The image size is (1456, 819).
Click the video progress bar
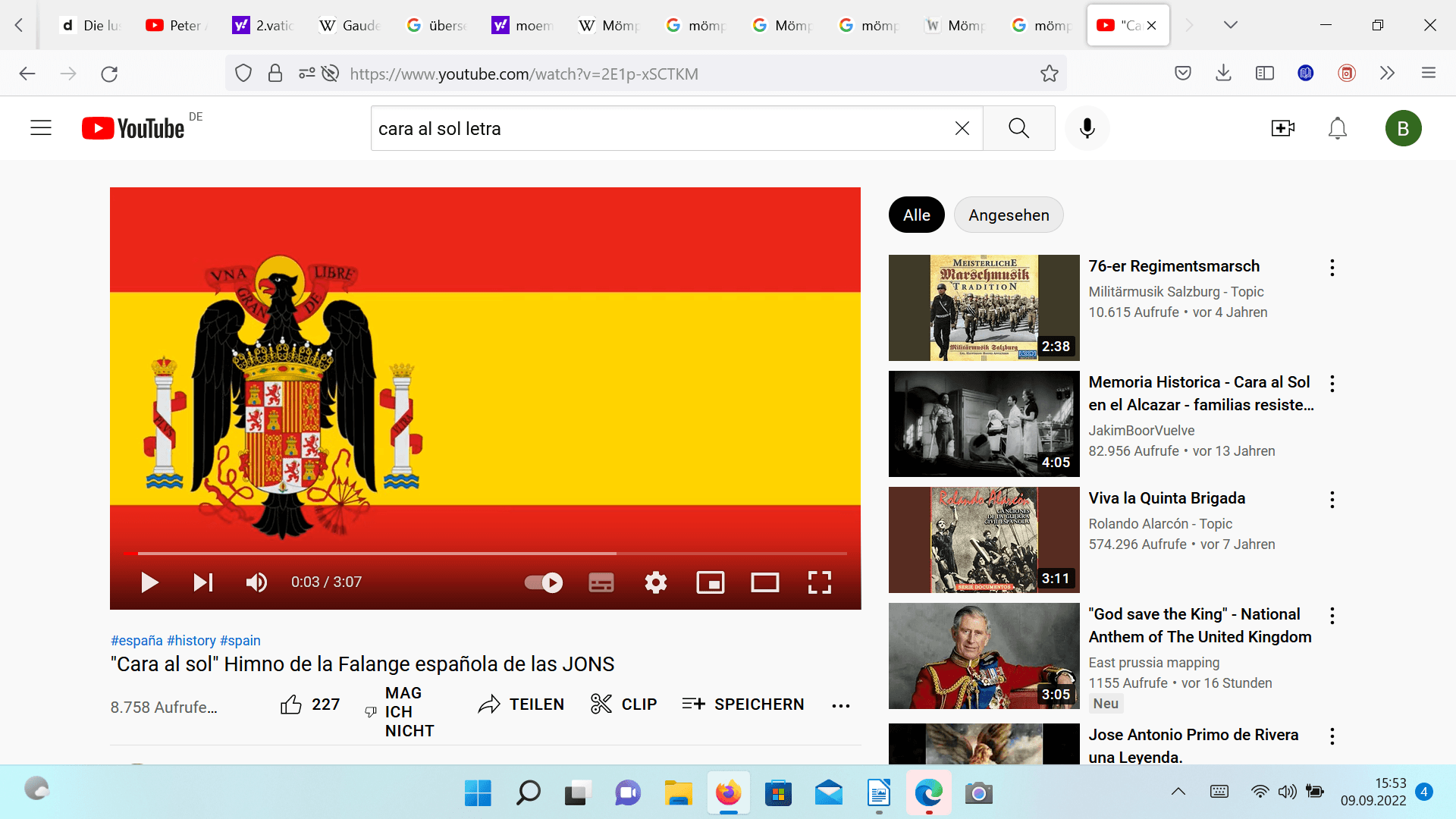485,554
